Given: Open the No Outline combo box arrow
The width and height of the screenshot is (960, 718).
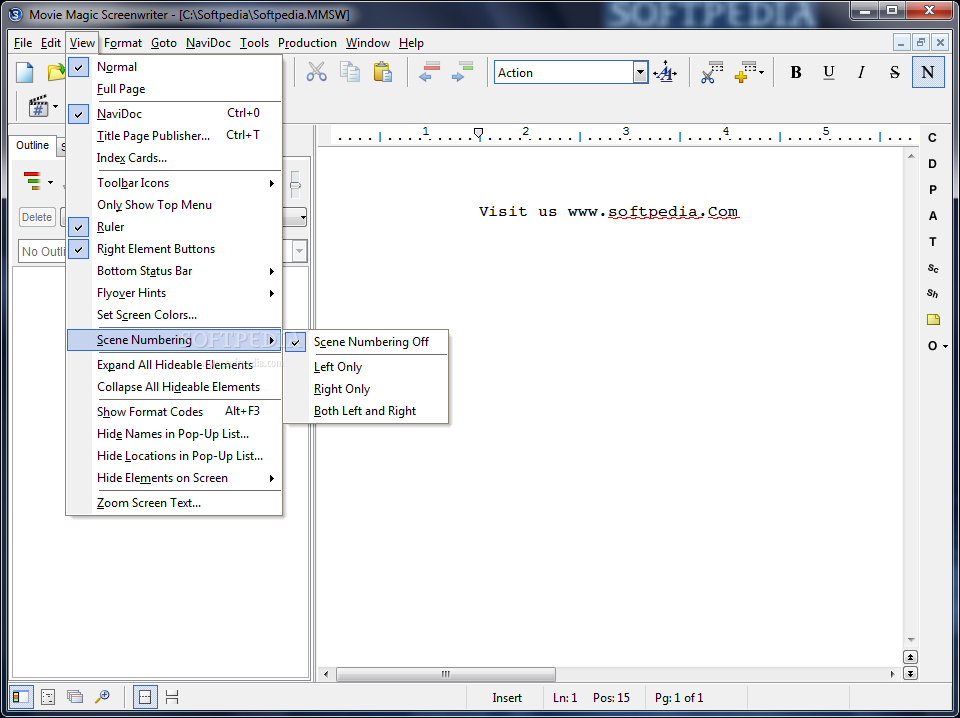Looking at the screenshot, I should pos(299,251).
